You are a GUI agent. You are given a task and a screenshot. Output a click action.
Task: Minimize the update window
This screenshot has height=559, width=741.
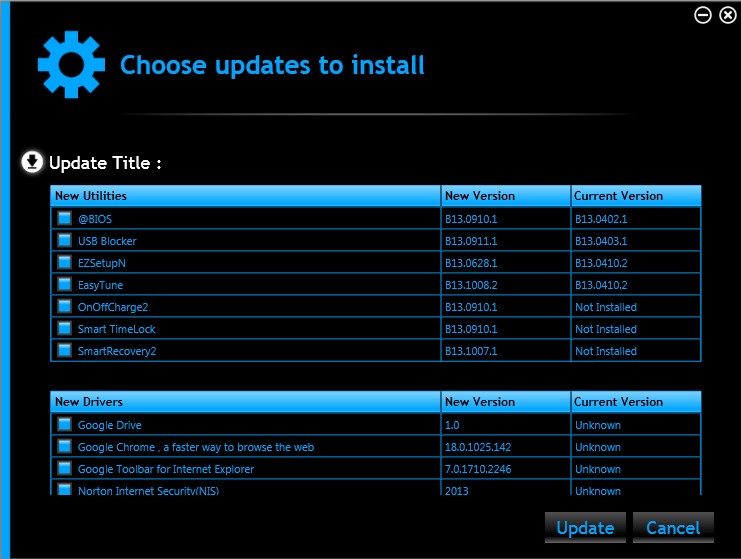coord(703,15)
